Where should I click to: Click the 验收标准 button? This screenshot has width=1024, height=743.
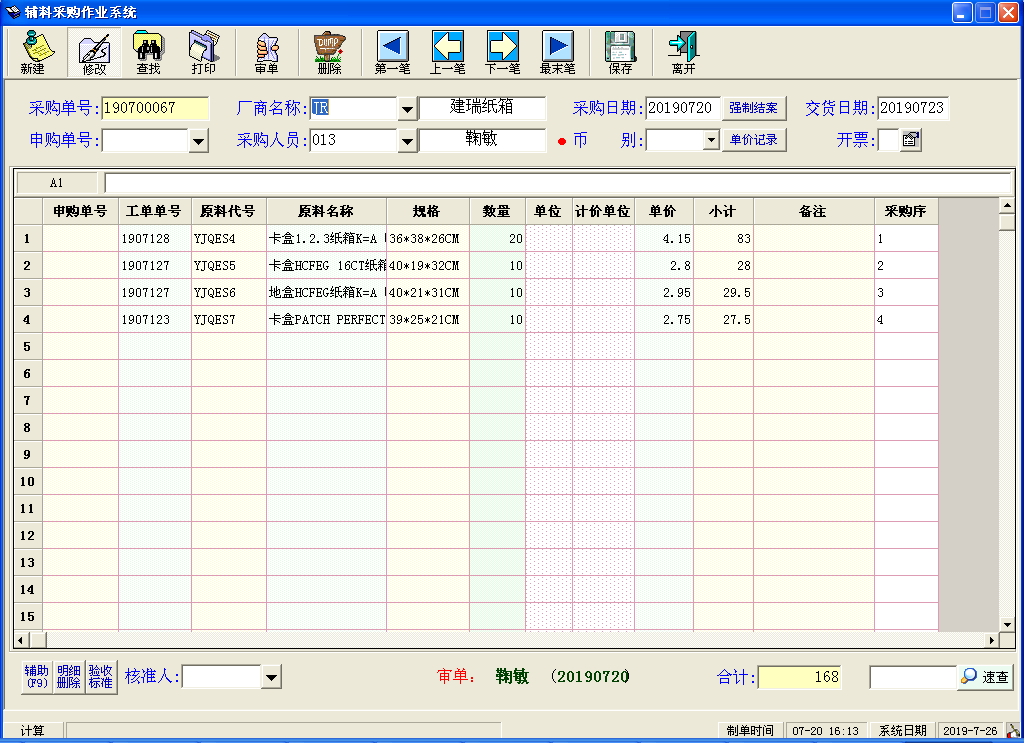(x=101, y=676)
